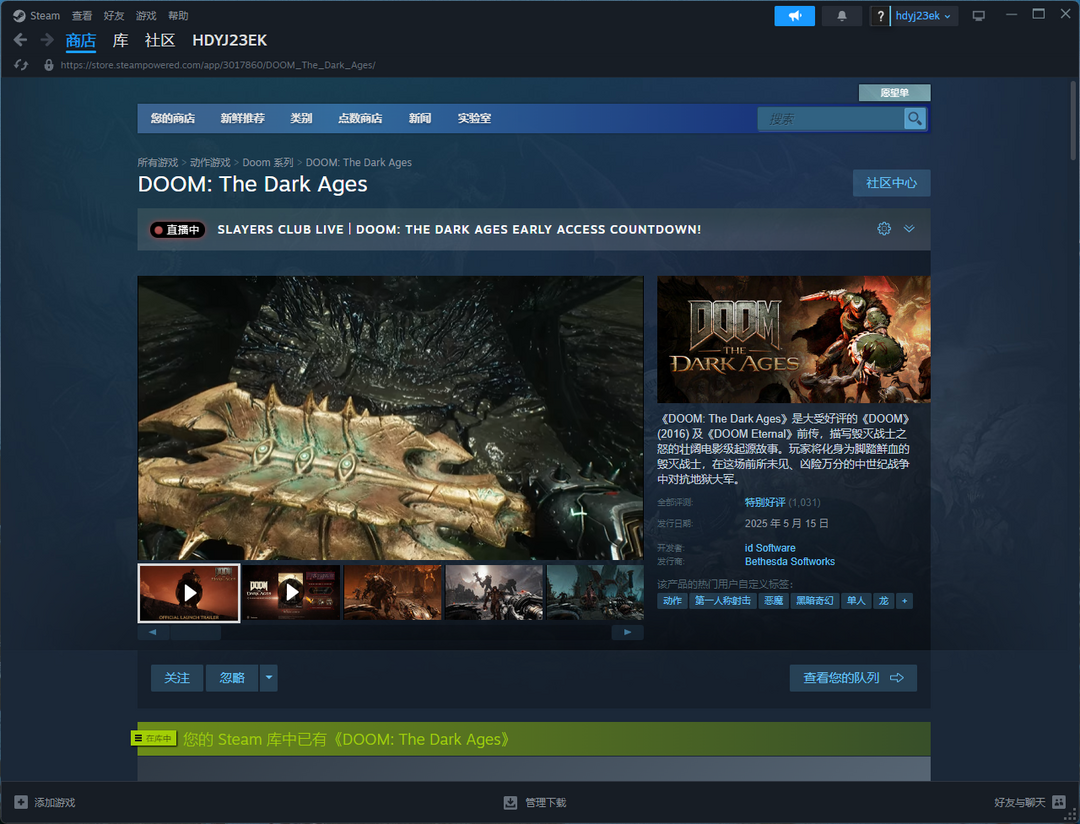Click 查看您的队列 button
The width and height of the screenshot is (1080, 824).
click(x=853, y=678)
